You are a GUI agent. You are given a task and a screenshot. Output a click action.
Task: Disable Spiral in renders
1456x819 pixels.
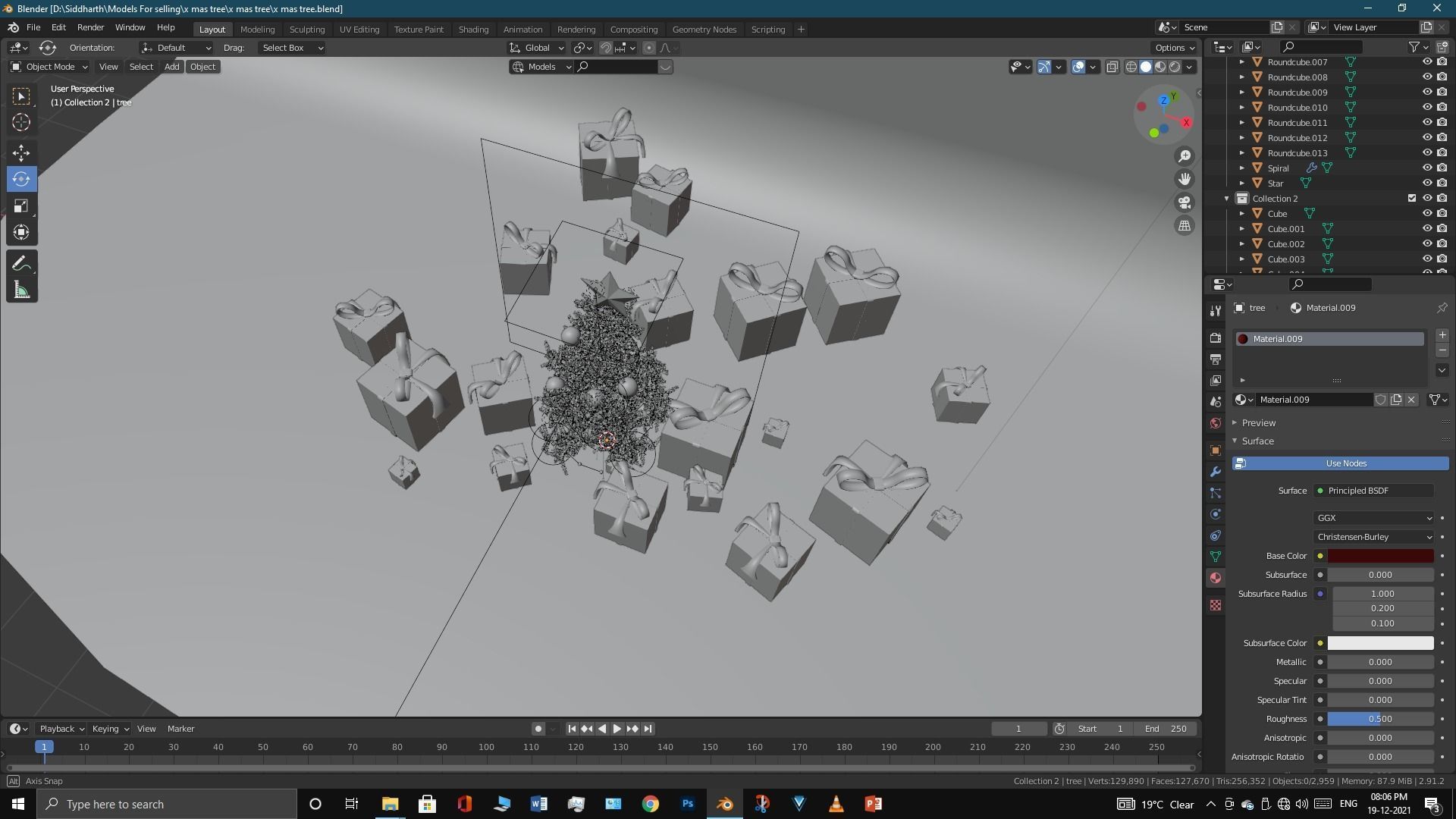pos(1442,168)
